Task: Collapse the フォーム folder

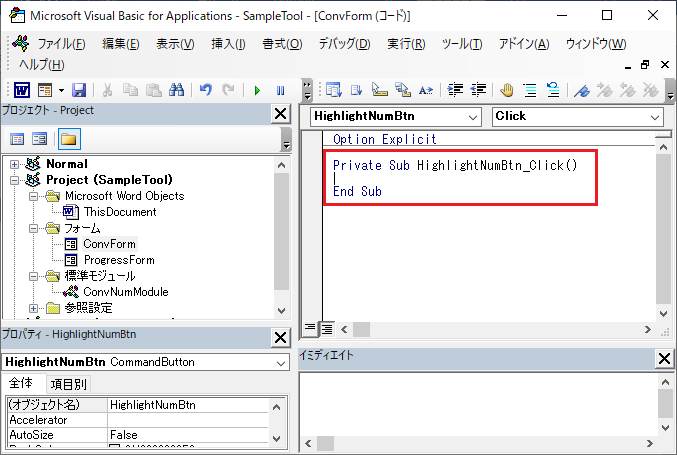Action: 33,228
